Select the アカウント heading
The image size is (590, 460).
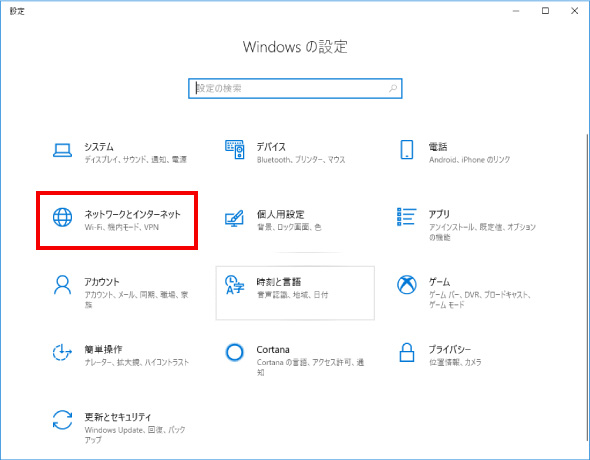pyautogui.click(x=102, y=282)
